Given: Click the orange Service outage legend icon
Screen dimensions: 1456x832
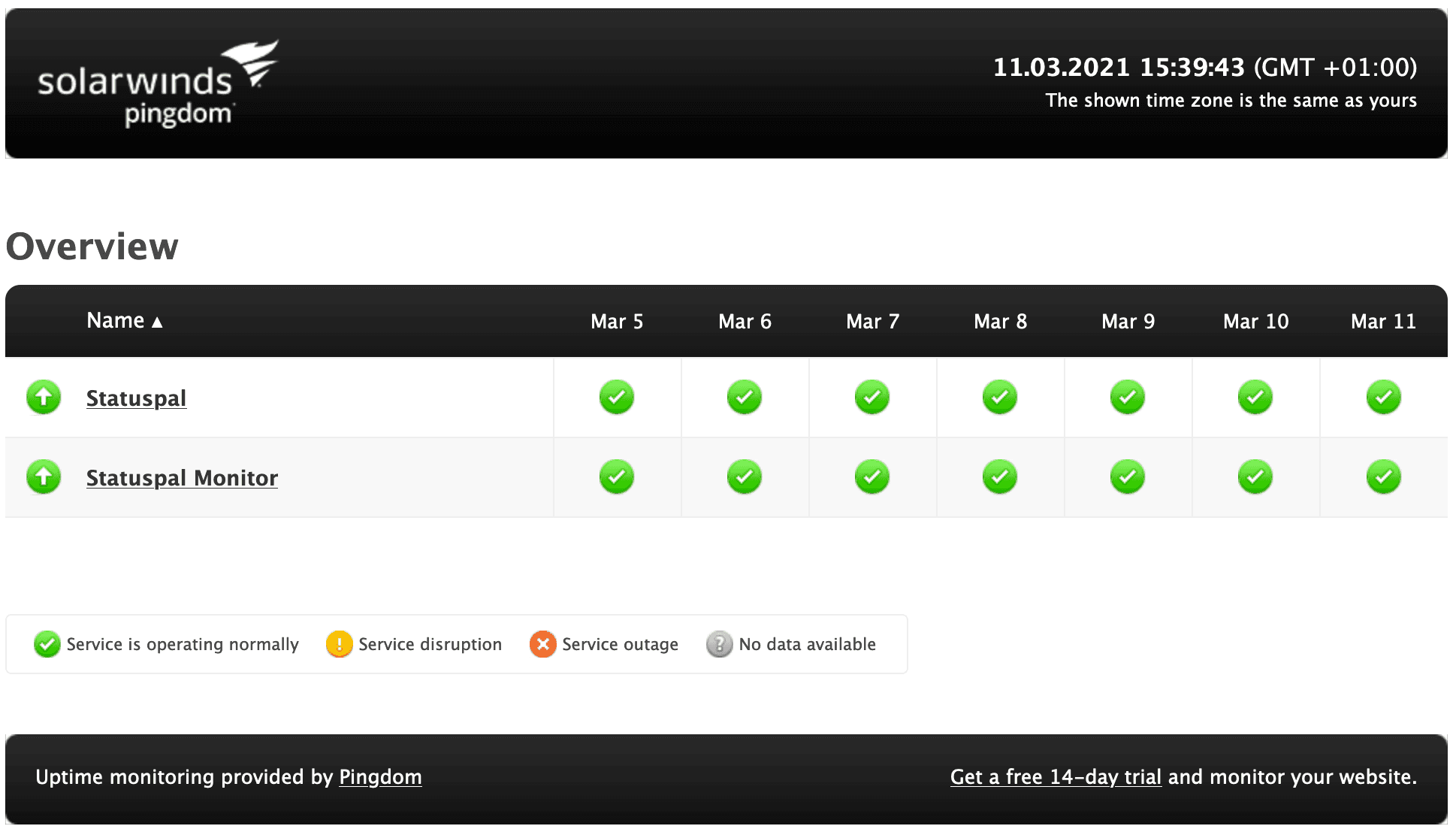Looking at the screenshot, I should point(542,644).
